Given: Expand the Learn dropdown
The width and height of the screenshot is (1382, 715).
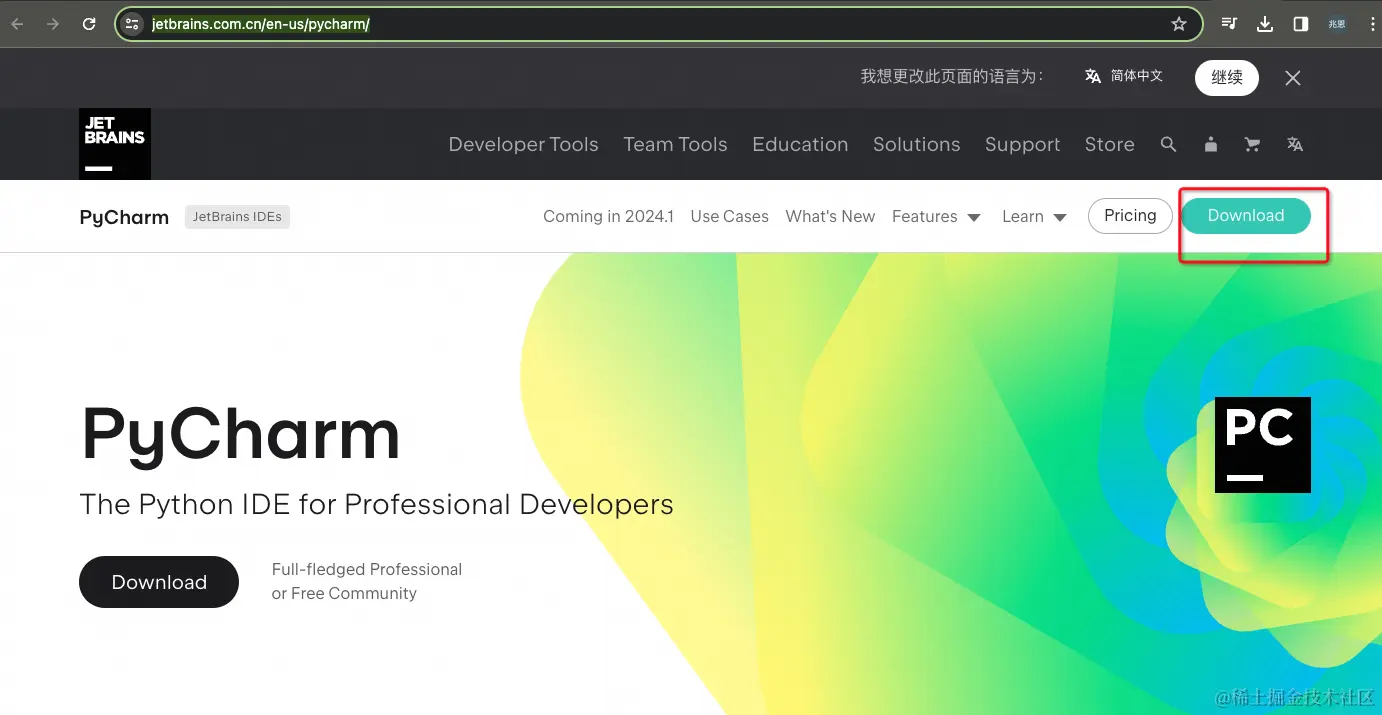Looking at the screenshot, I should 1034,216.
